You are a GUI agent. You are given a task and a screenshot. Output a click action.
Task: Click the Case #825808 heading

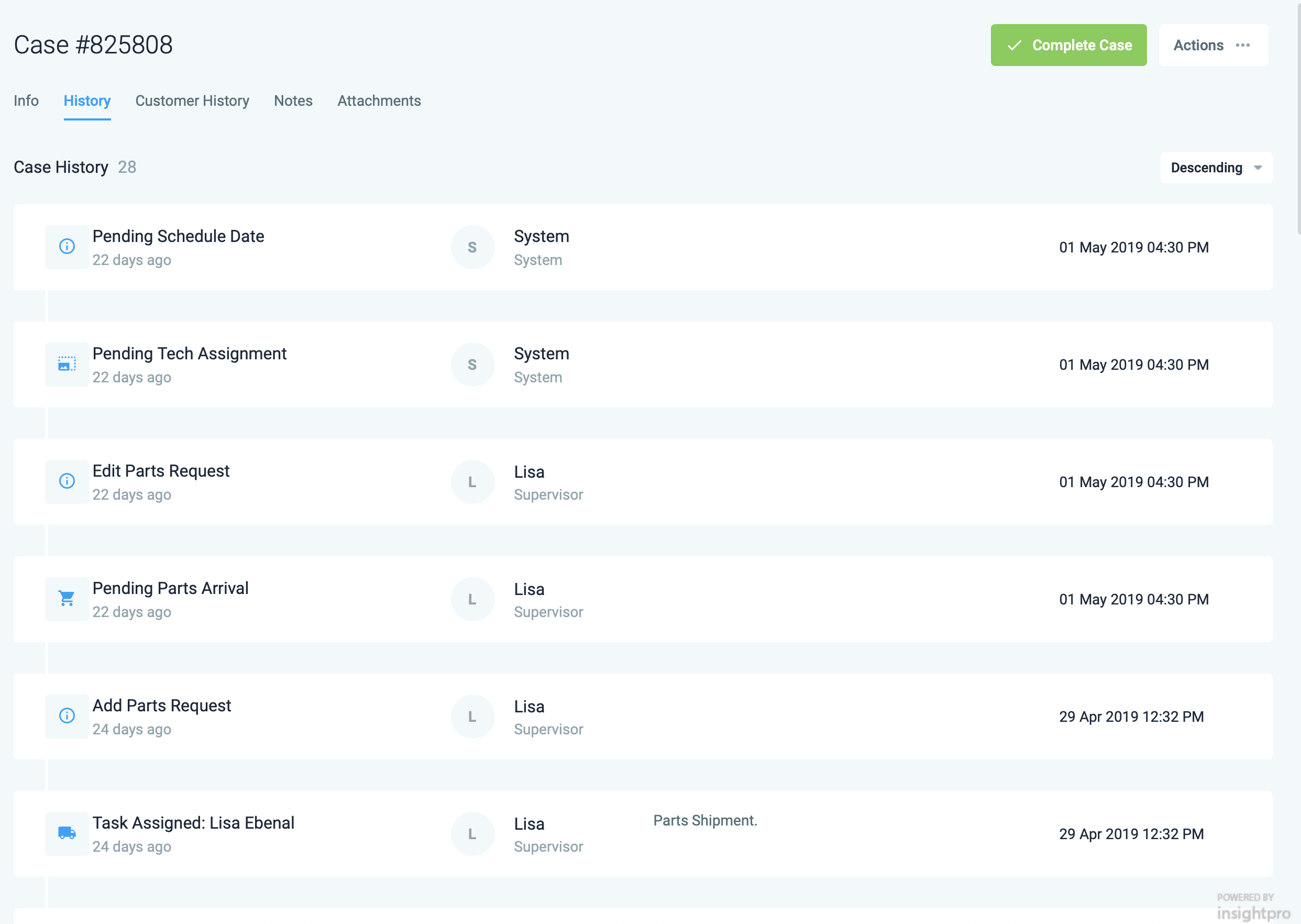tap(93, 45)
